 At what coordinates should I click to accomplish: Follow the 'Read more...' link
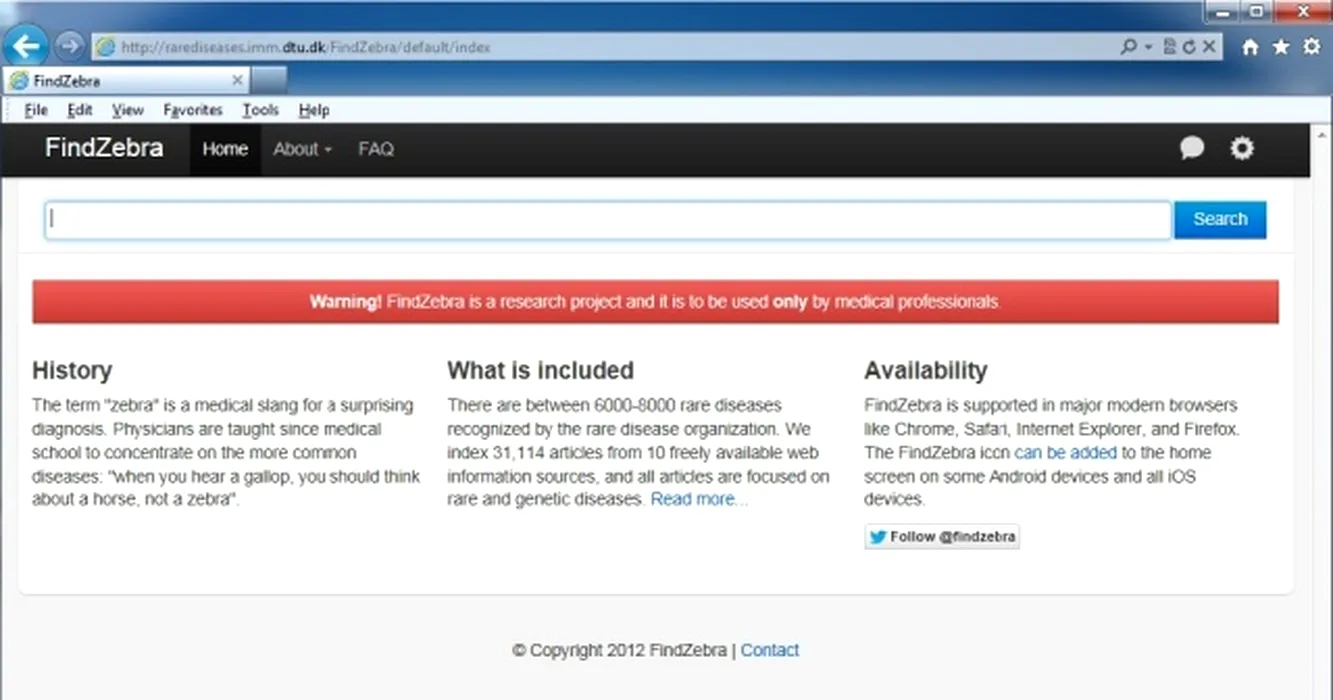pyautogui.click(x=698, y=499)
